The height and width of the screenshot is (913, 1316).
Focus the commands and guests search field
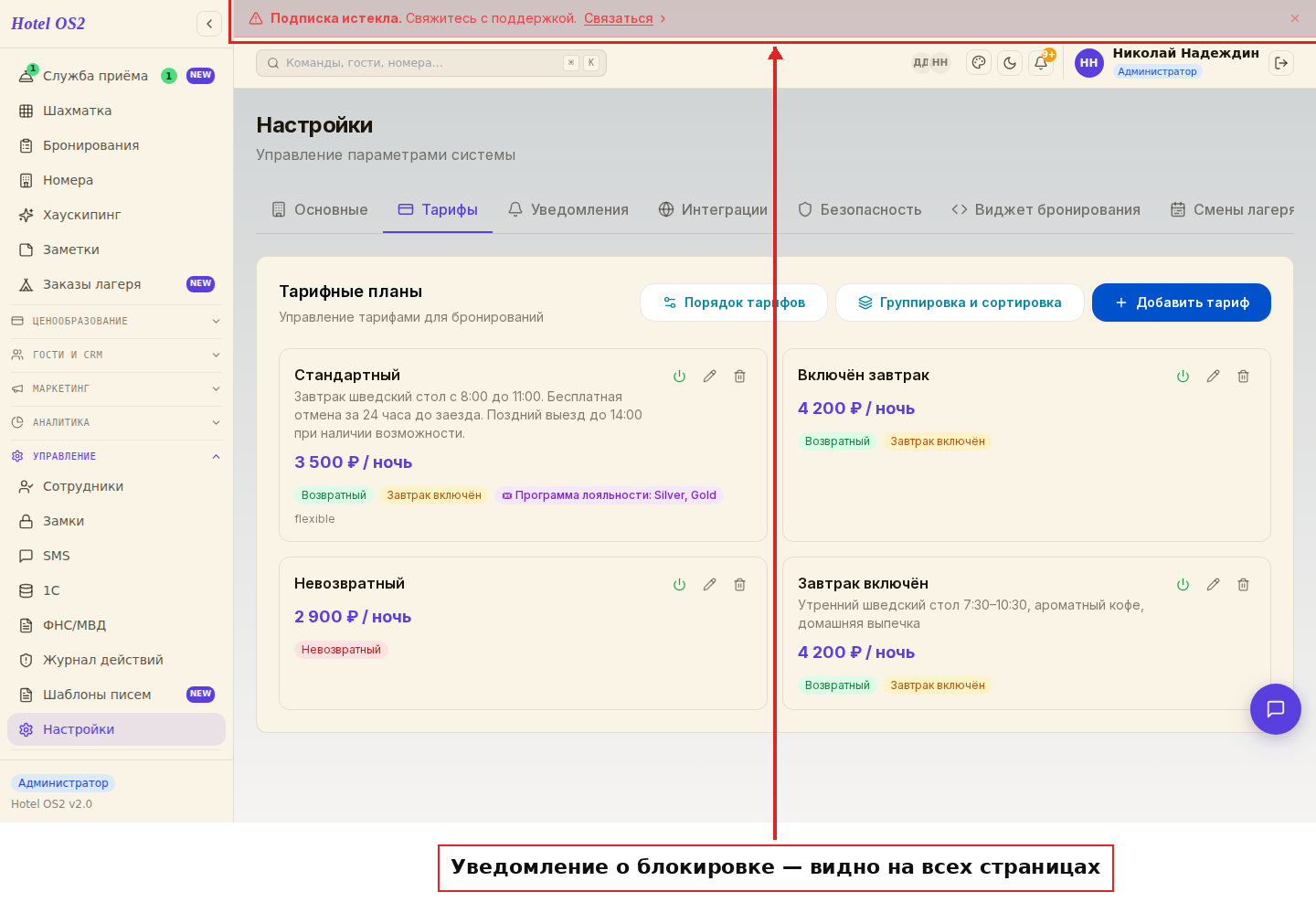tap(431, 63)
